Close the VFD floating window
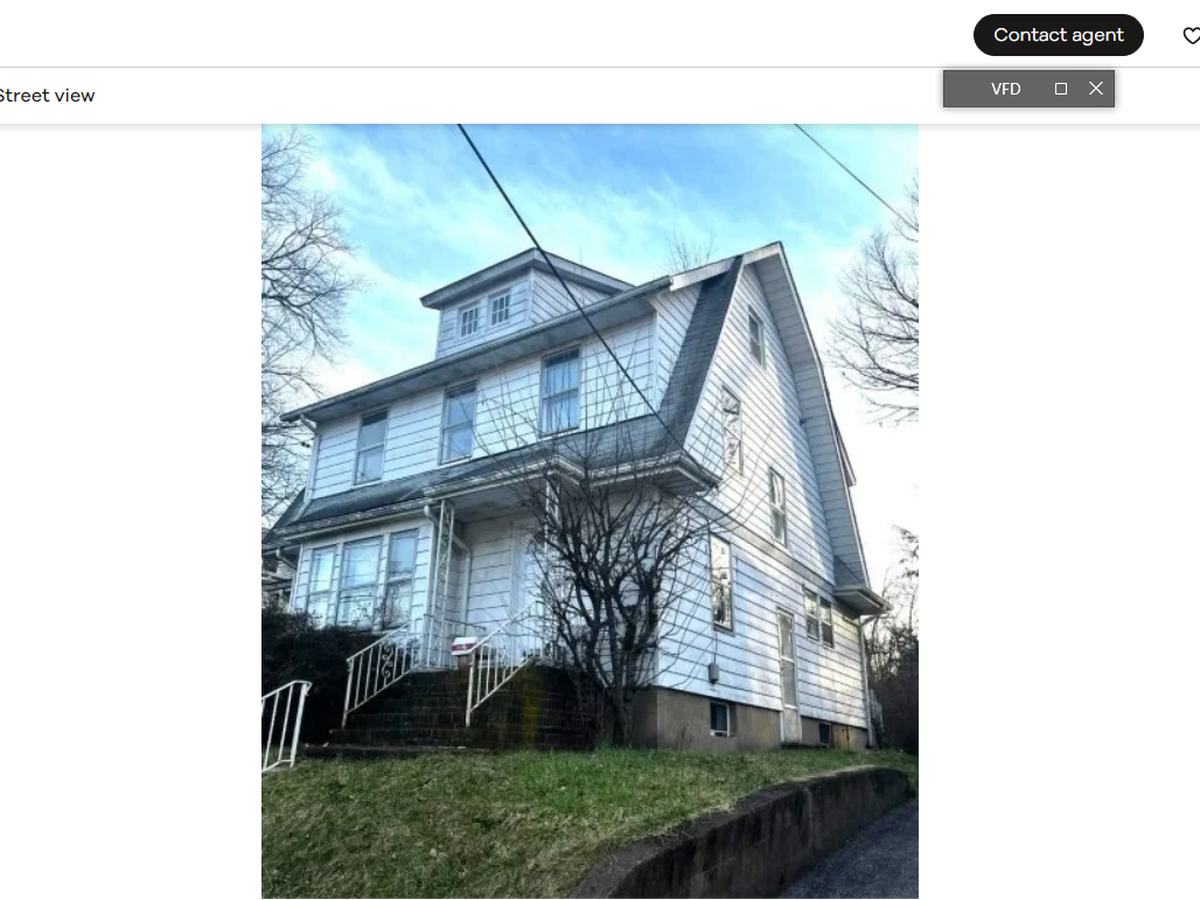 point(1096,89)
